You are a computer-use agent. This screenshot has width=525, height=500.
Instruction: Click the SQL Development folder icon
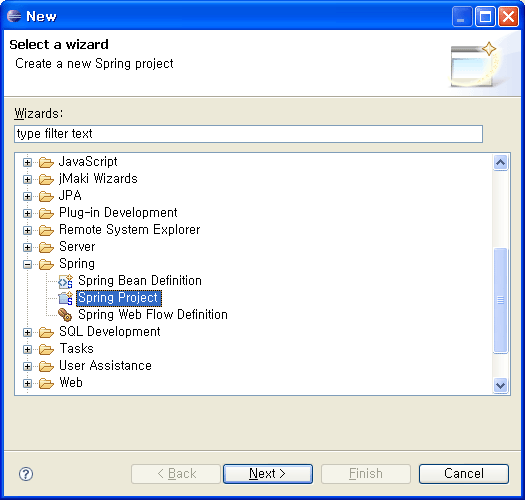[x=46, y=333]
